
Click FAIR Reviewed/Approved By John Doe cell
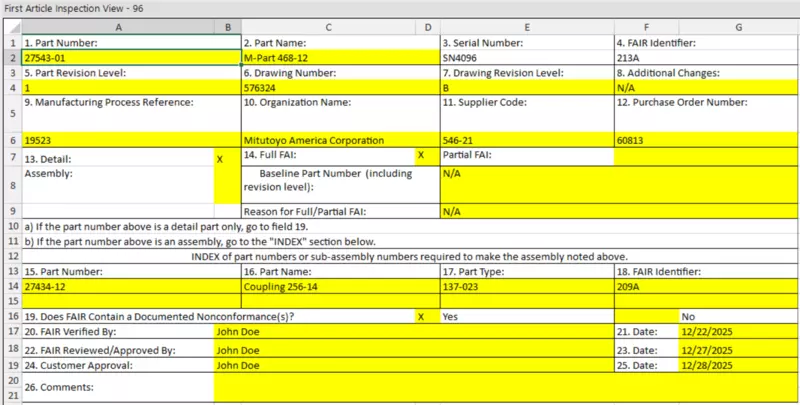click(x=414, y=350)
